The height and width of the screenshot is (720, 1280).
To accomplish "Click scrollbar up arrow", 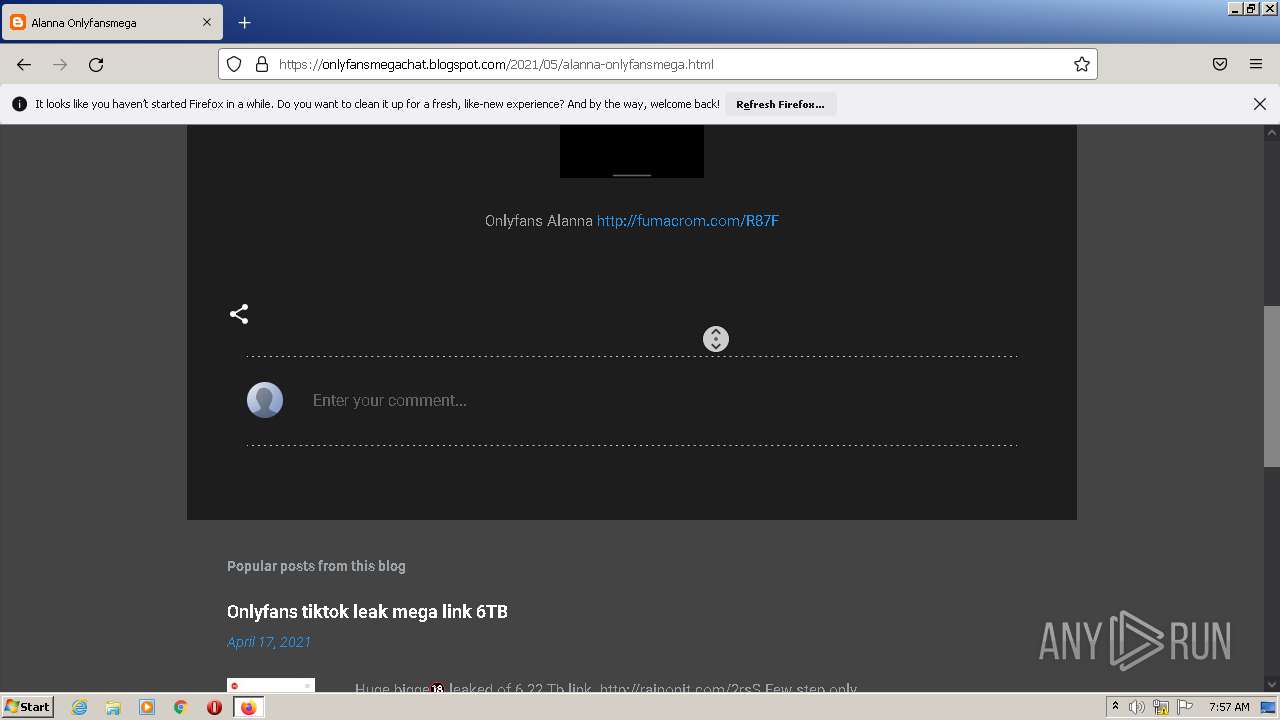I will click(x=1272, y=133).
